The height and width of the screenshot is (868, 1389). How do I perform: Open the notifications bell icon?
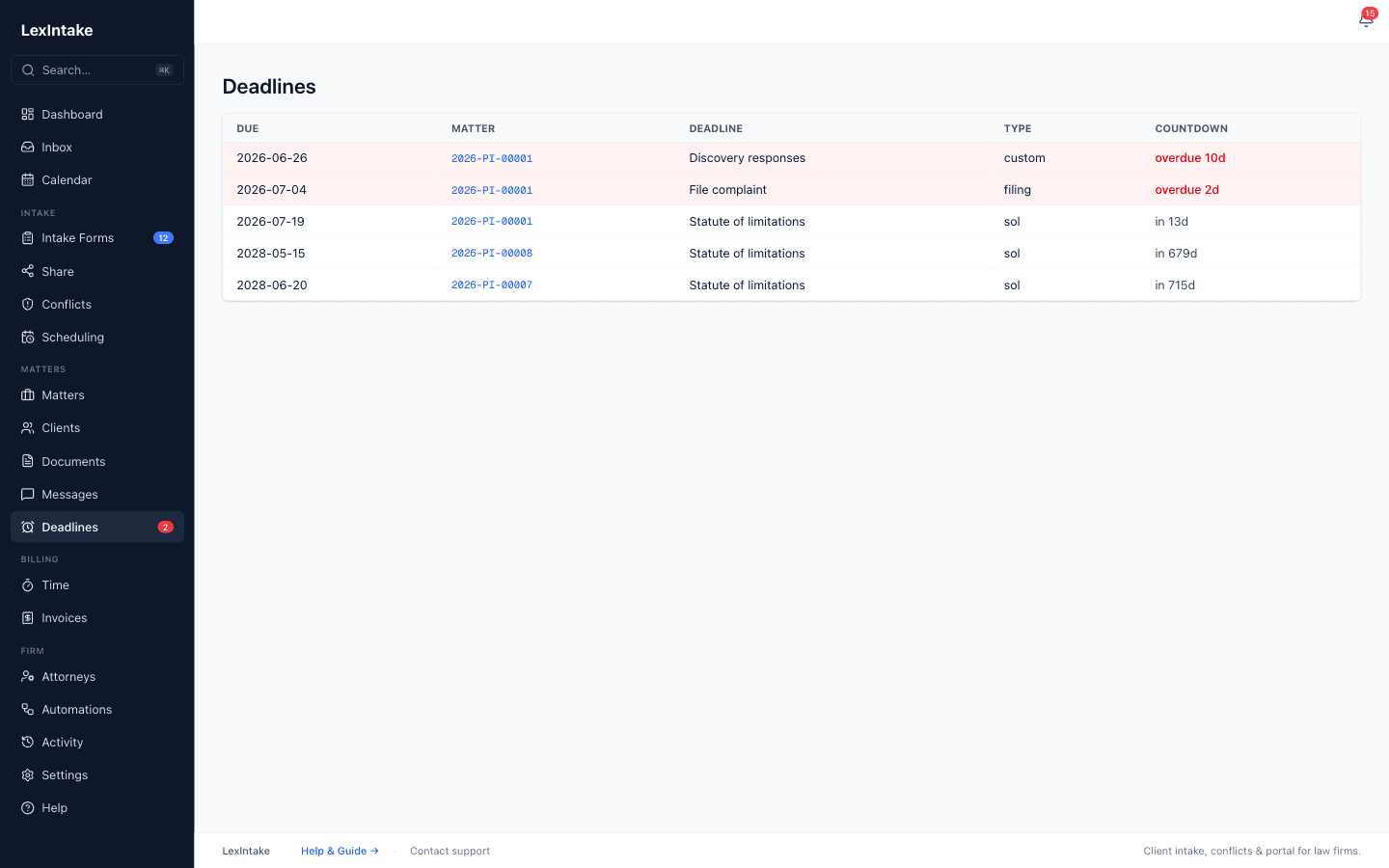(1365, 20)
